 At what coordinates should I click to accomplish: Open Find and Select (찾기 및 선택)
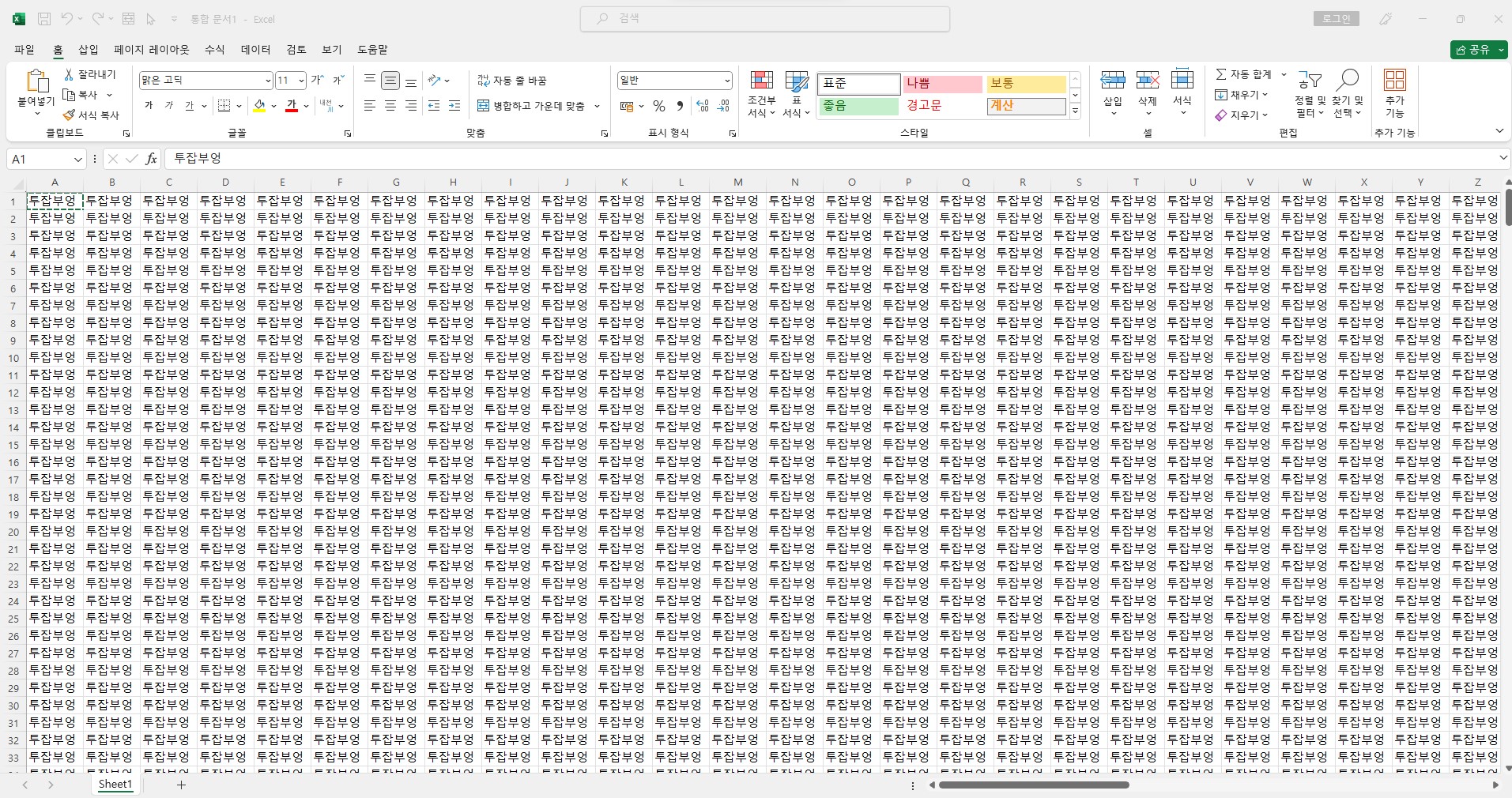tap(1348, 93)
